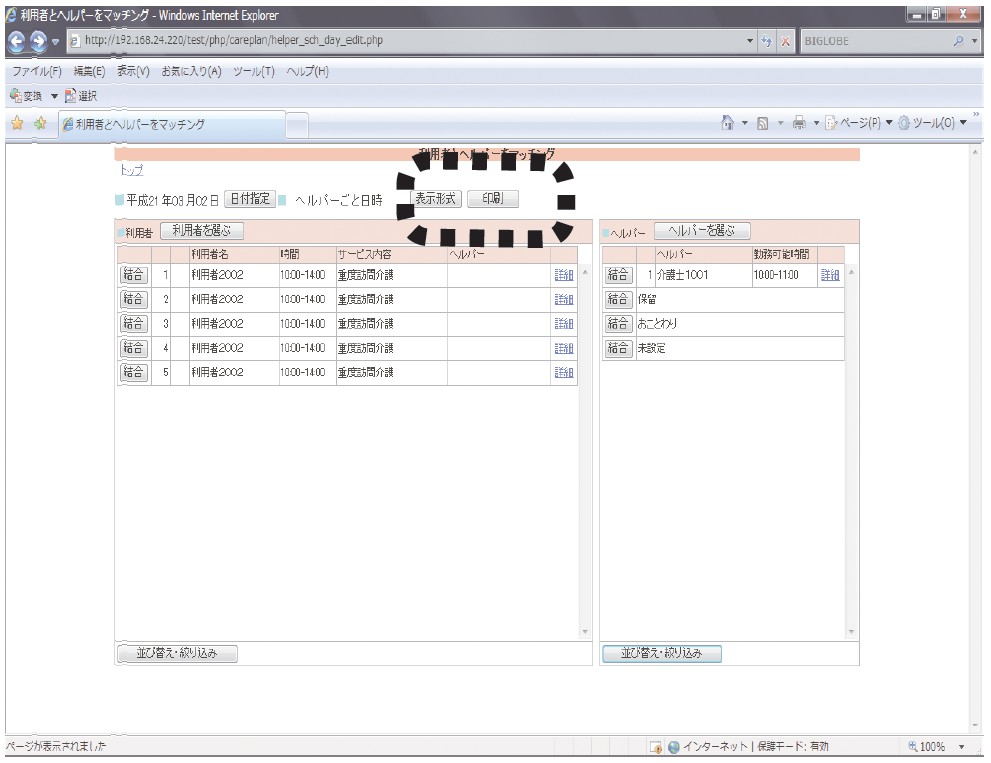
Task: Open 詳細 link for user row 1
Action: point(564,275)
